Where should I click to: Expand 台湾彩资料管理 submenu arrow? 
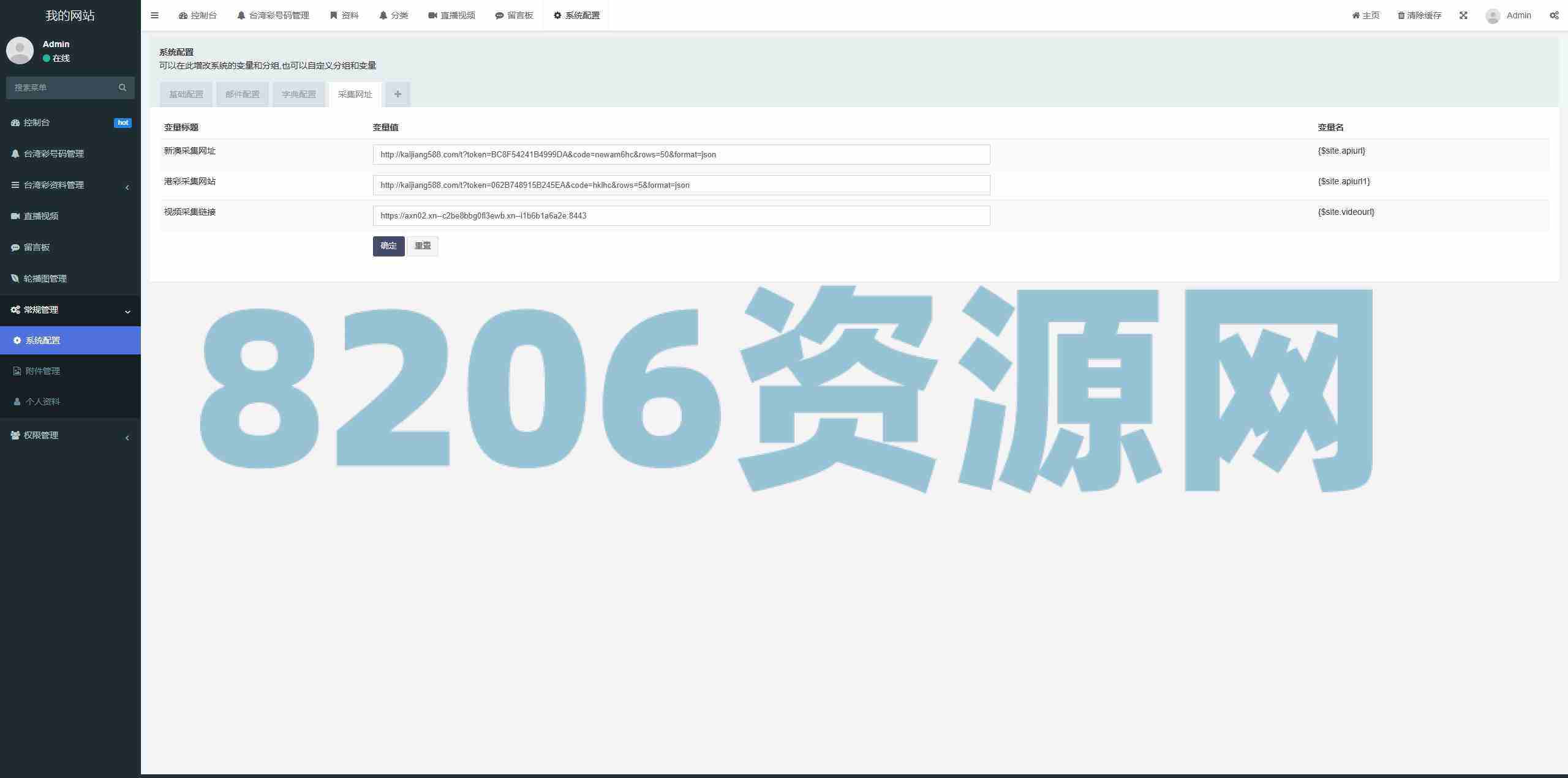(127, 187)
